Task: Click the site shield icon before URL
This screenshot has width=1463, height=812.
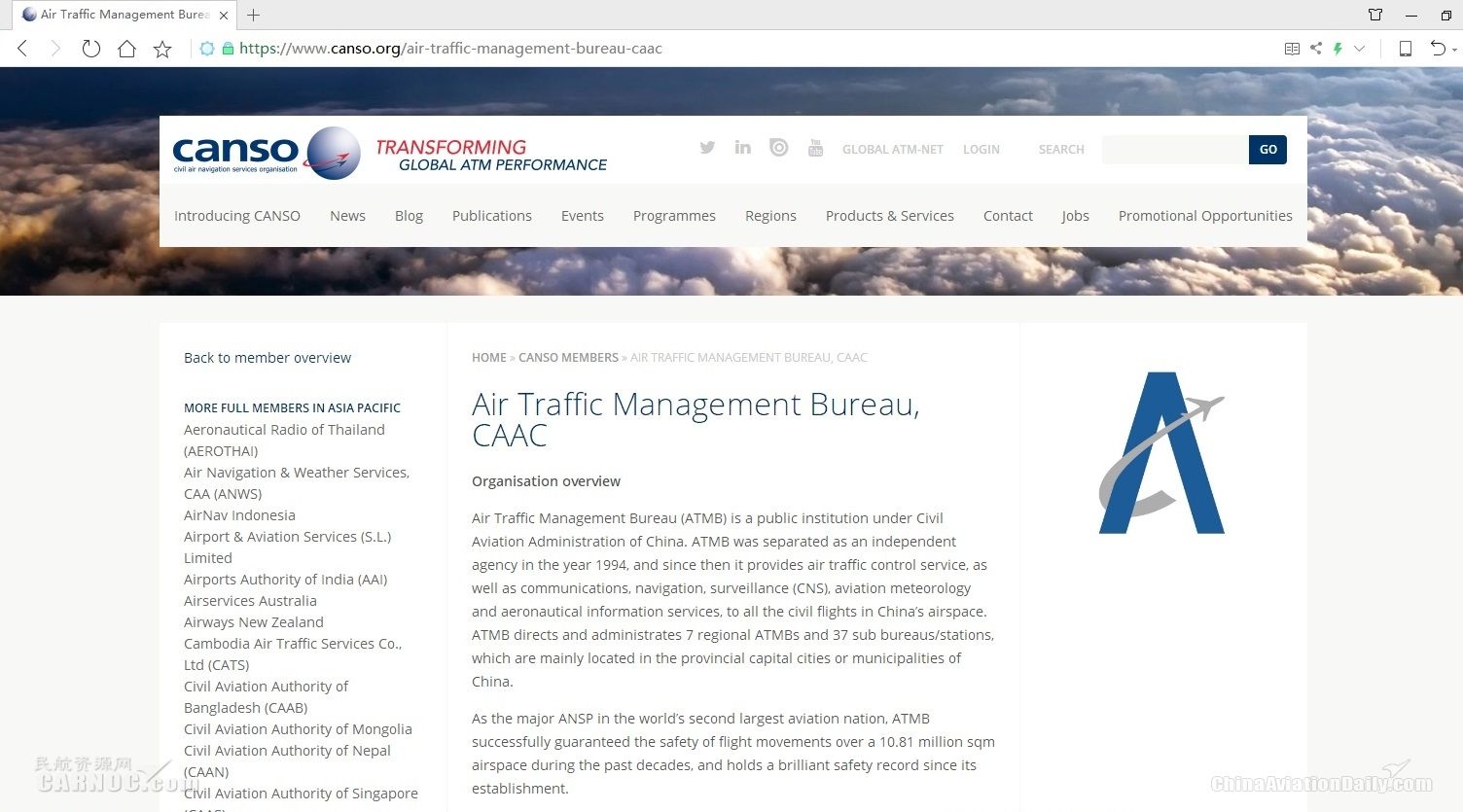Action: (x=207, y=49)
